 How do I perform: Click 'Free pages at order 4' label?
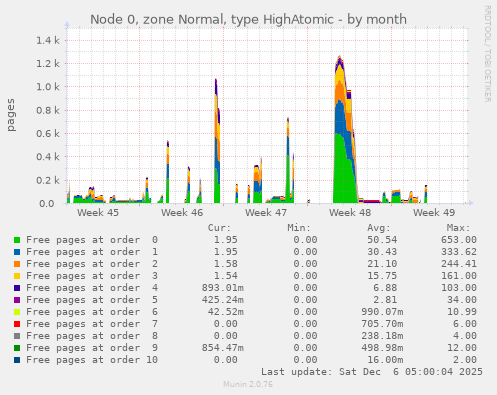92,288
